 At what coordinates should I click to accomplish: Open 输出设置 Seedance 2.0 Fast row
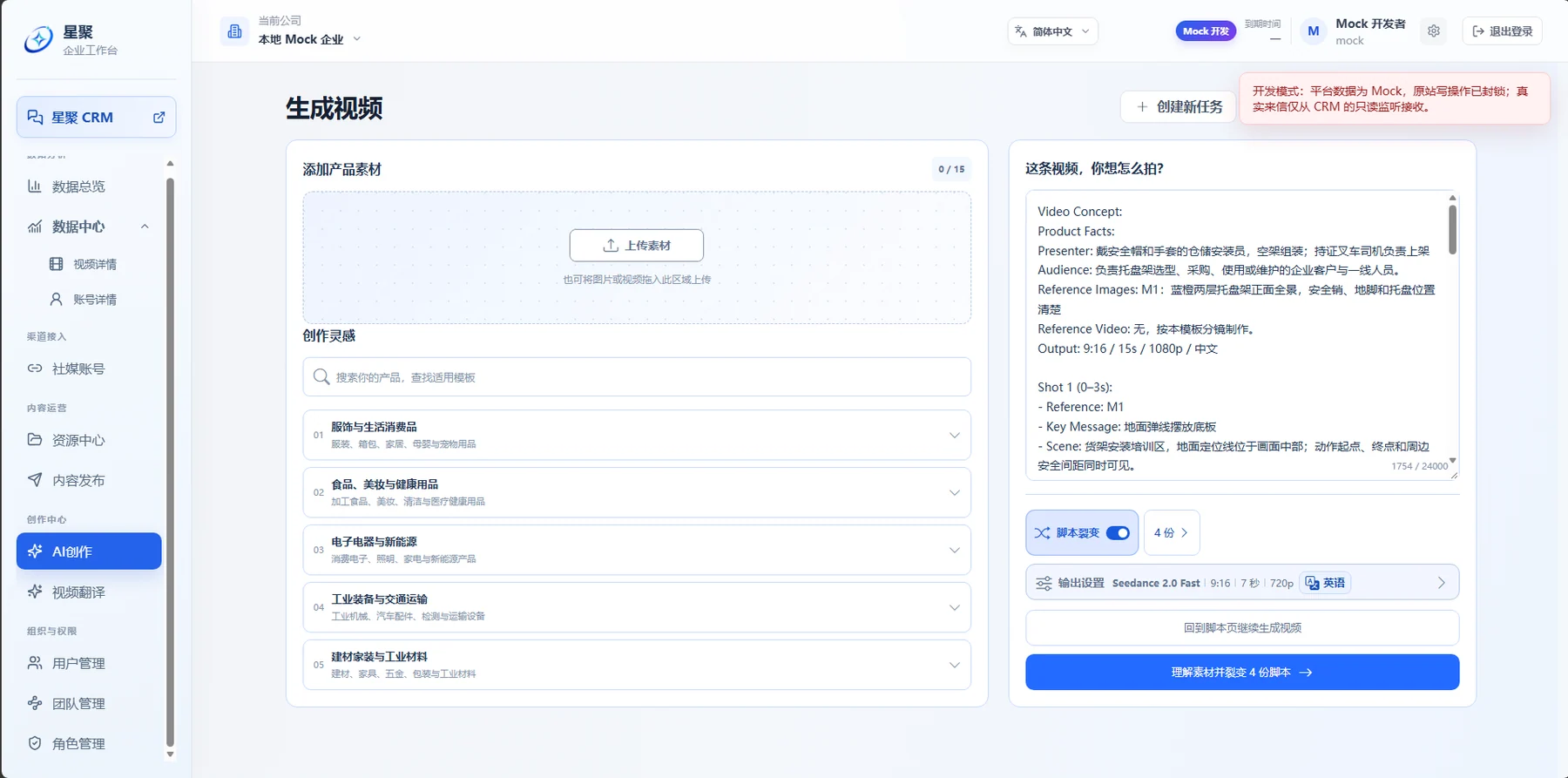coord(1242,583)
